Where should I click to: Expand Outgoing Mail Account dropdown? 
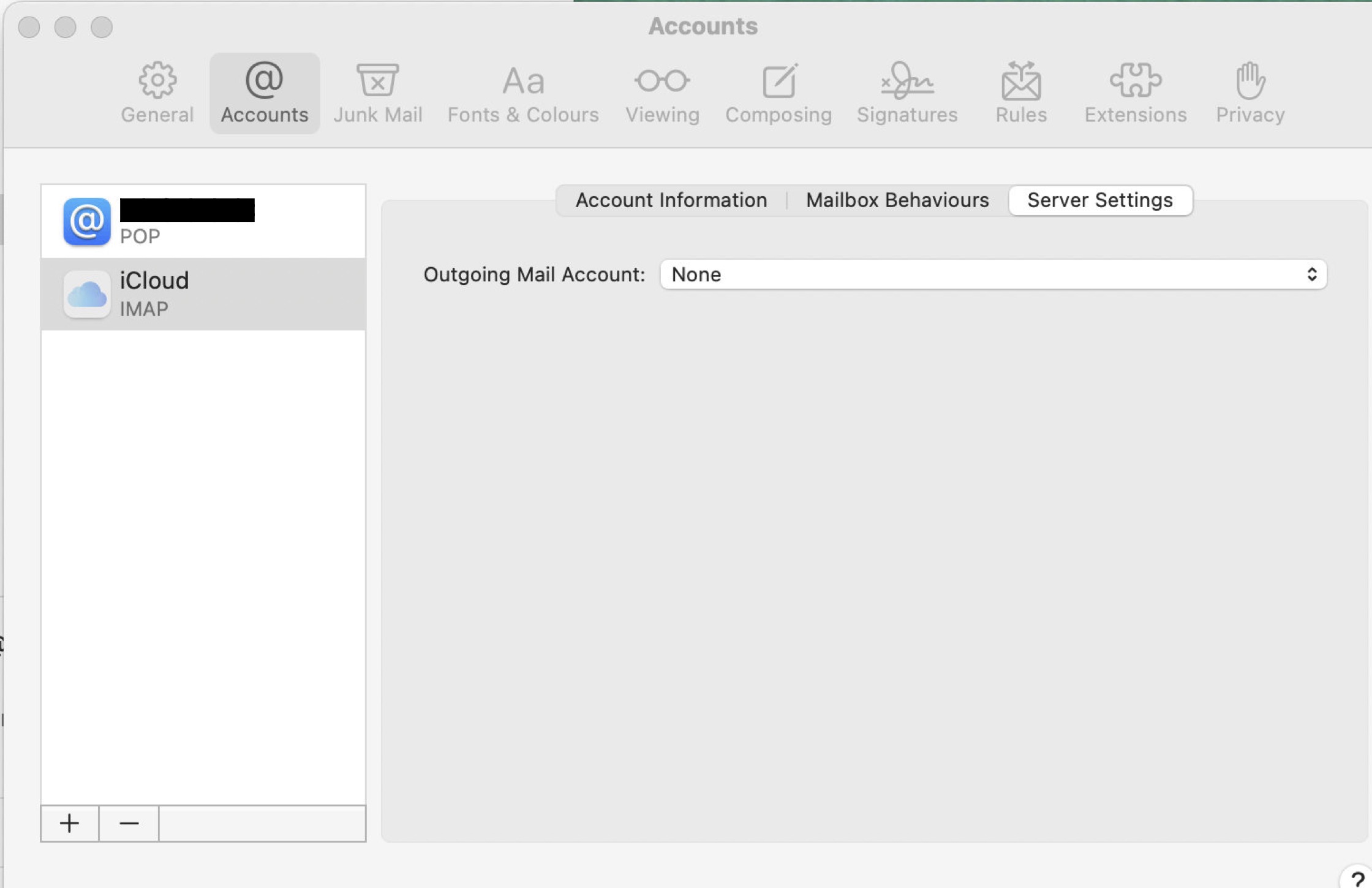pyautogui.click(x=992, y=275)
